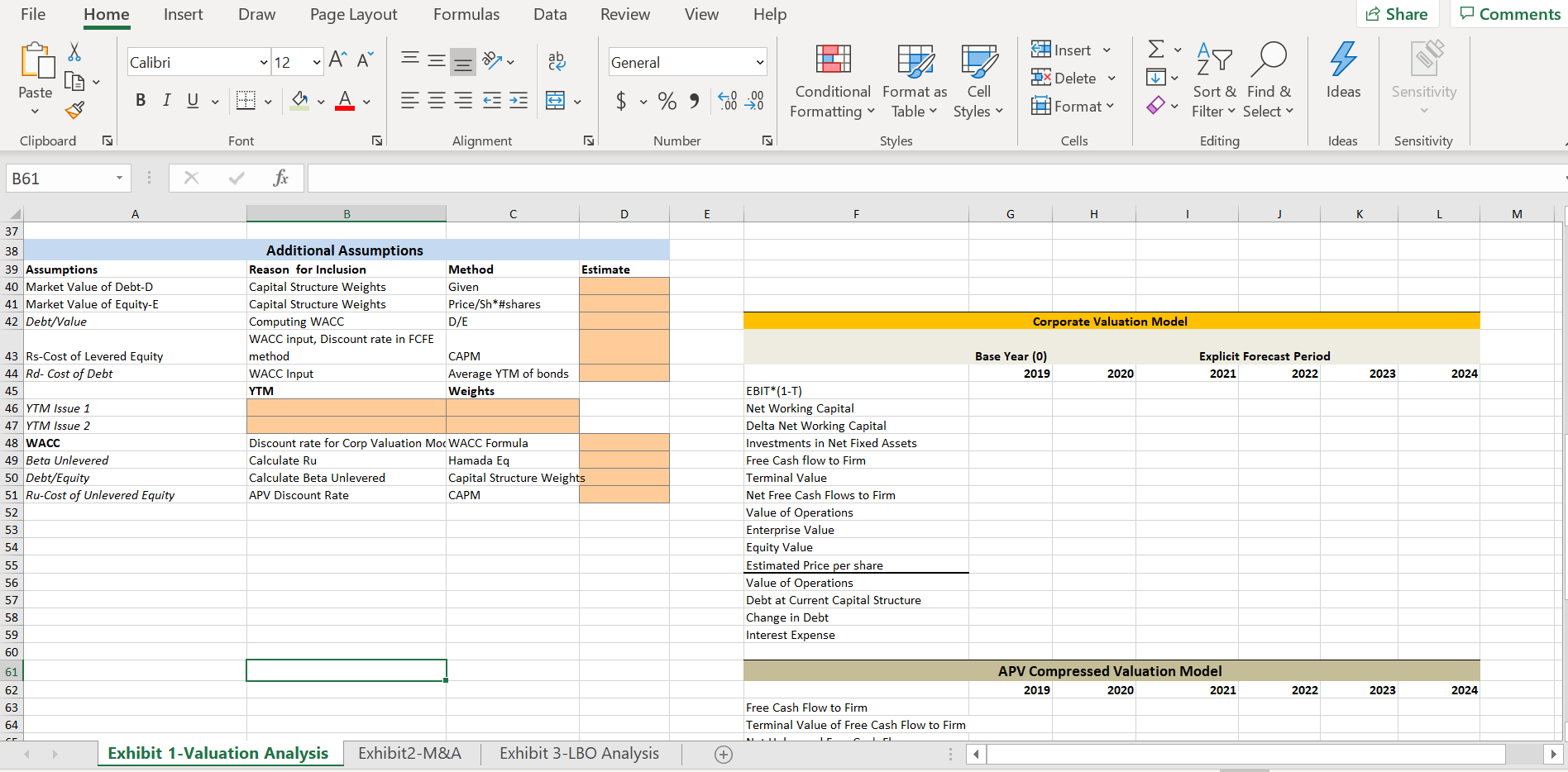Click the Ideas lightning icon
Image resolution: width=1568 pixels, height=772 pixels.
click(1343, 60)
